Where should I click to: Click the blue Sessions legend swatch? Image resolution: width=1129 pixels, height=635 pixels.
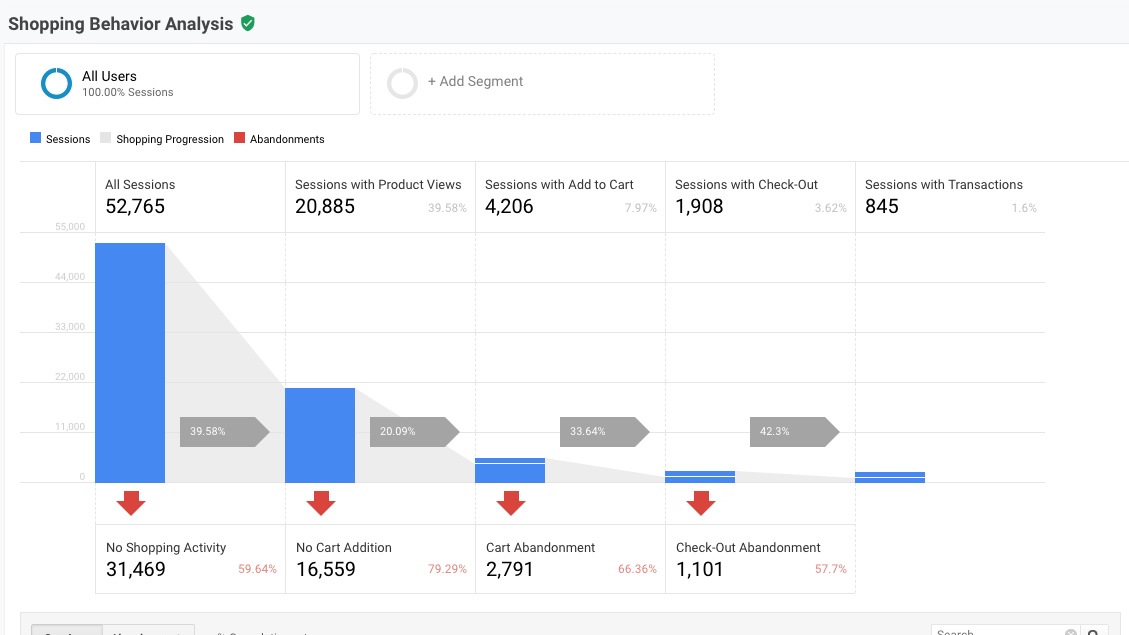click(36, 139)
